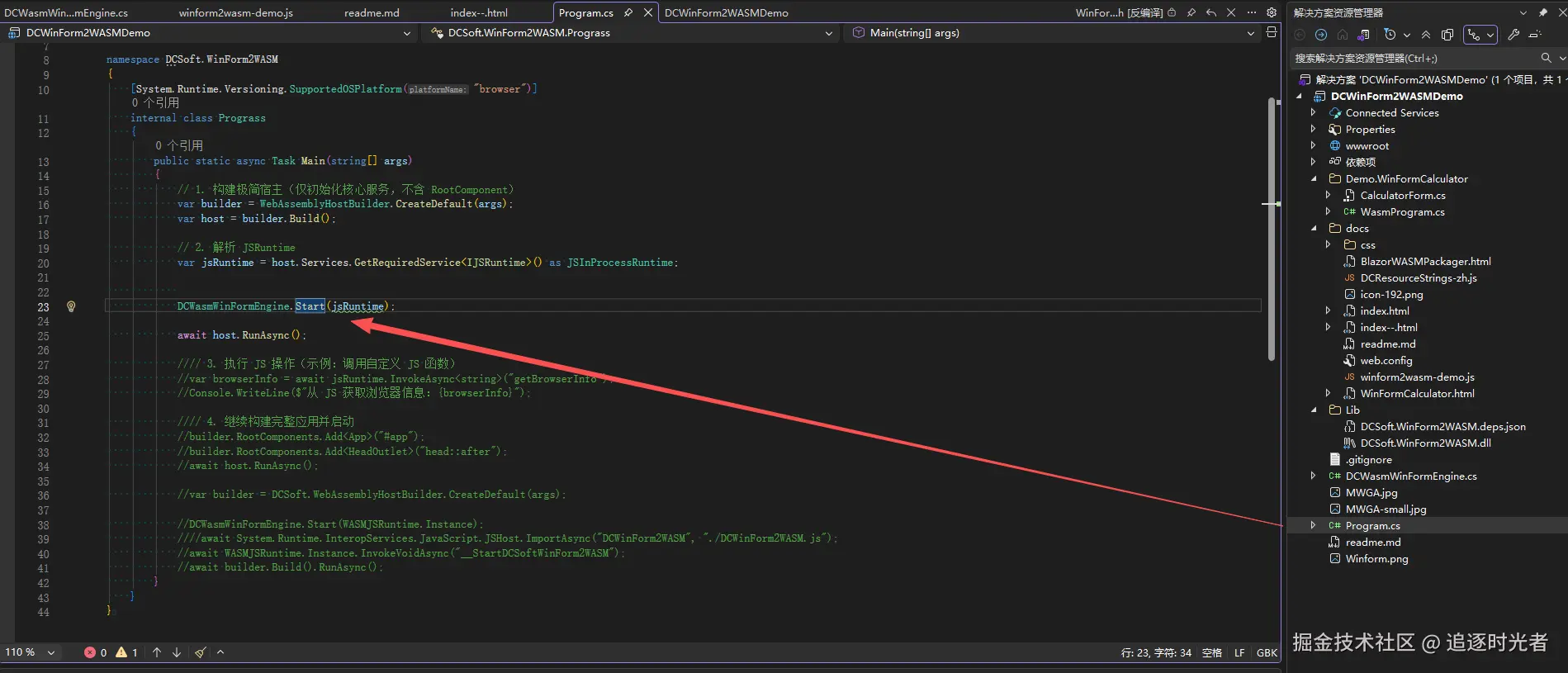This screenshot has height=673, width=1568.
Task: Select DCResourceStrings-zh.js file
Action: tap(1419, 277)
